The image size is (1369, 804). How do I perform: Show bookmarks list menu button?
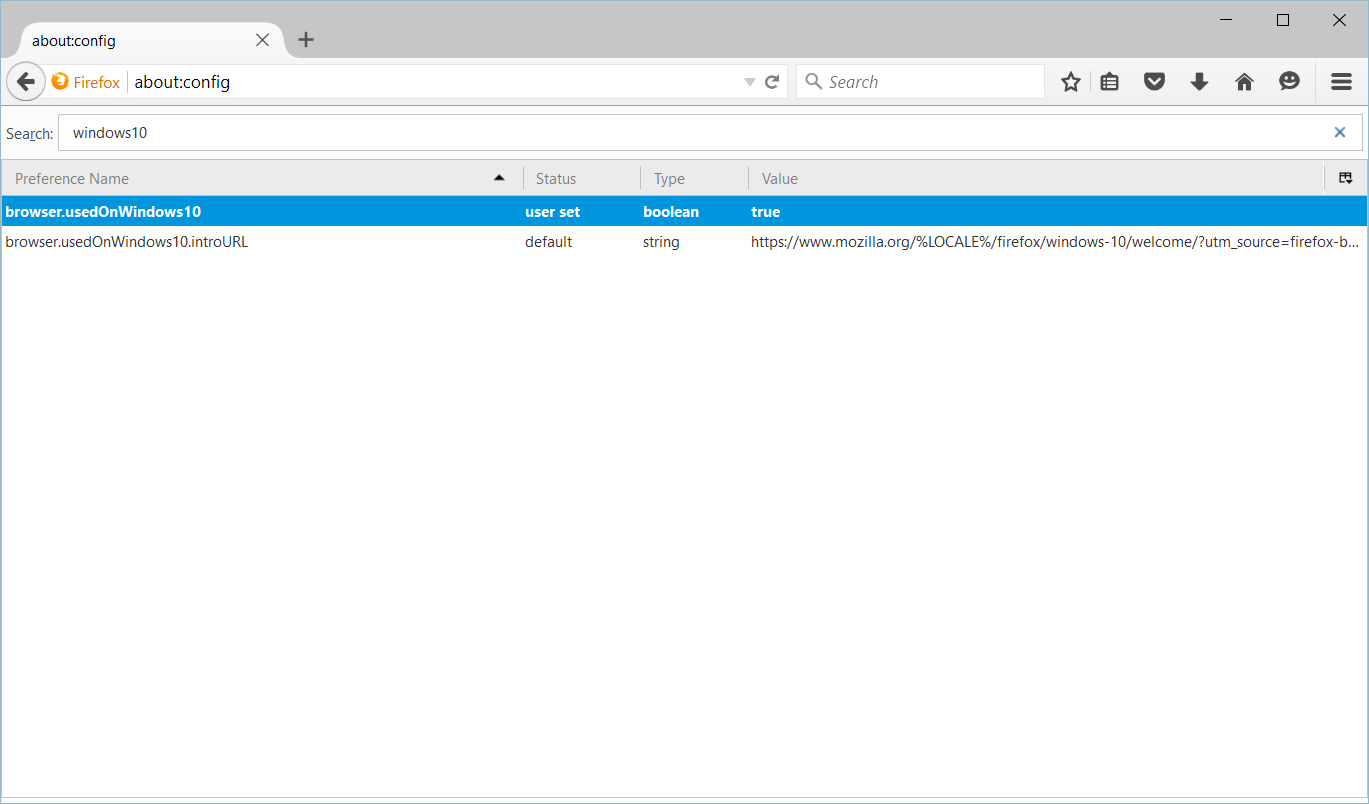pyautogui.click(x=1110, y=82)
